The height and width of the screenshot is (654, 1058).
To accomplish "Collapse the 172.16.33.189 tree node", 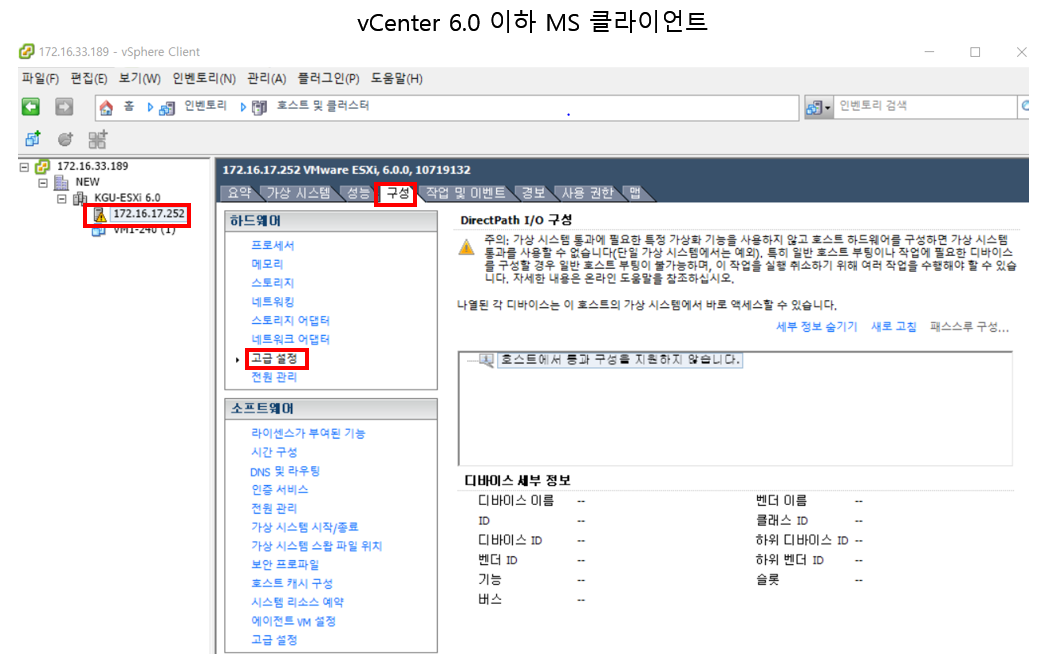I will [x=24, y=167].
